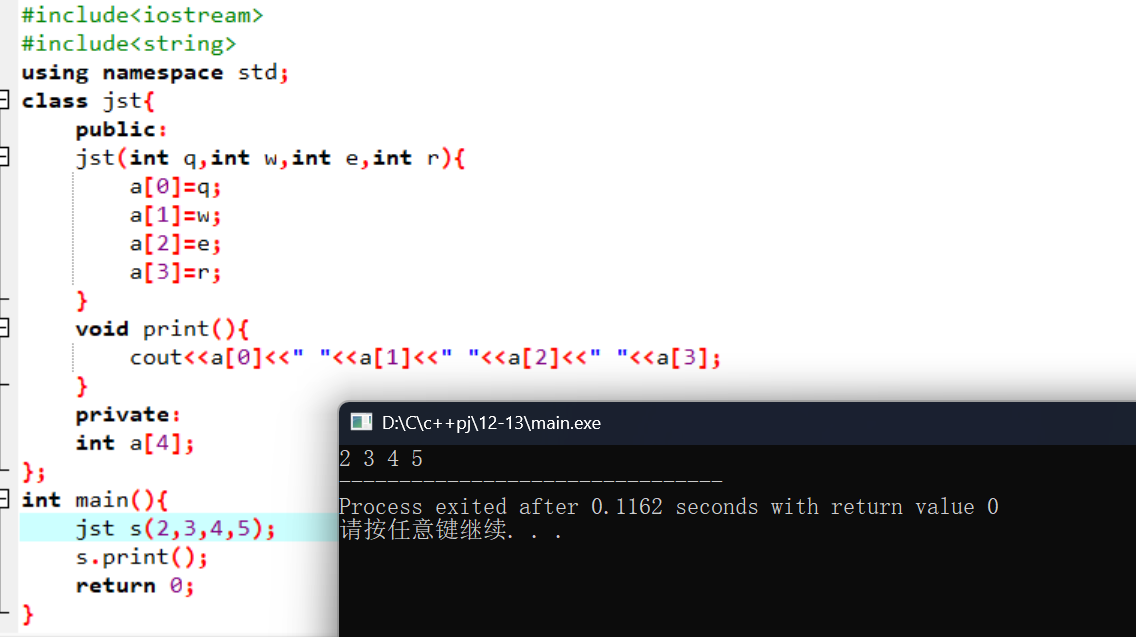Collapse the int main() fold marker

tap(4, 499)
